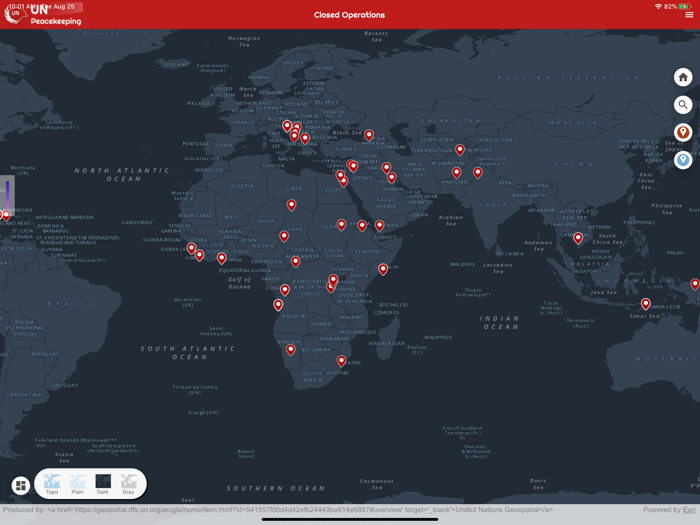Select the operation pin in Chad
700x525 pixels.
284,236
